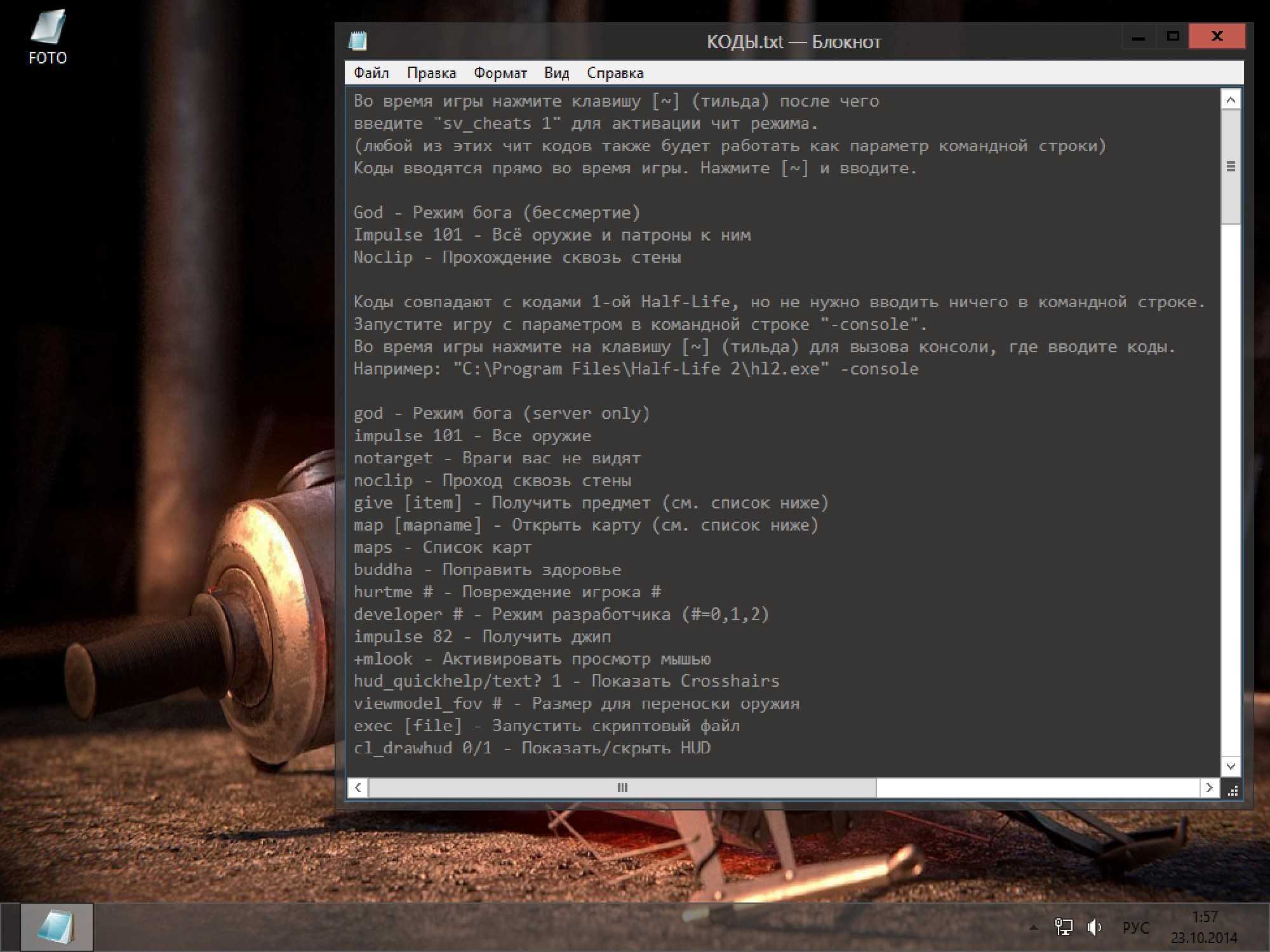Click the title text "КОДЫ.txt — Блокнот"
This screenshot has height=952, width=1270.
(794, 42)
